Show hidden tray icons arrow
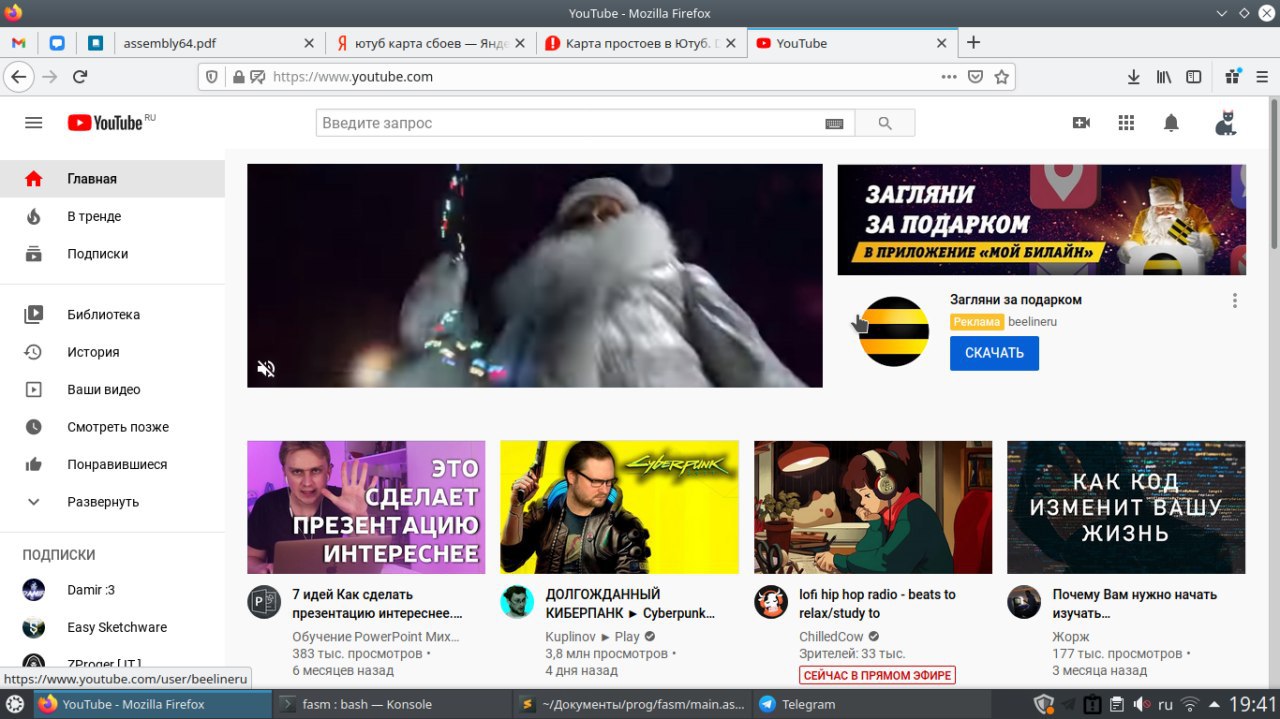Screen dimensions: 1280x719 coord(1214,704)
